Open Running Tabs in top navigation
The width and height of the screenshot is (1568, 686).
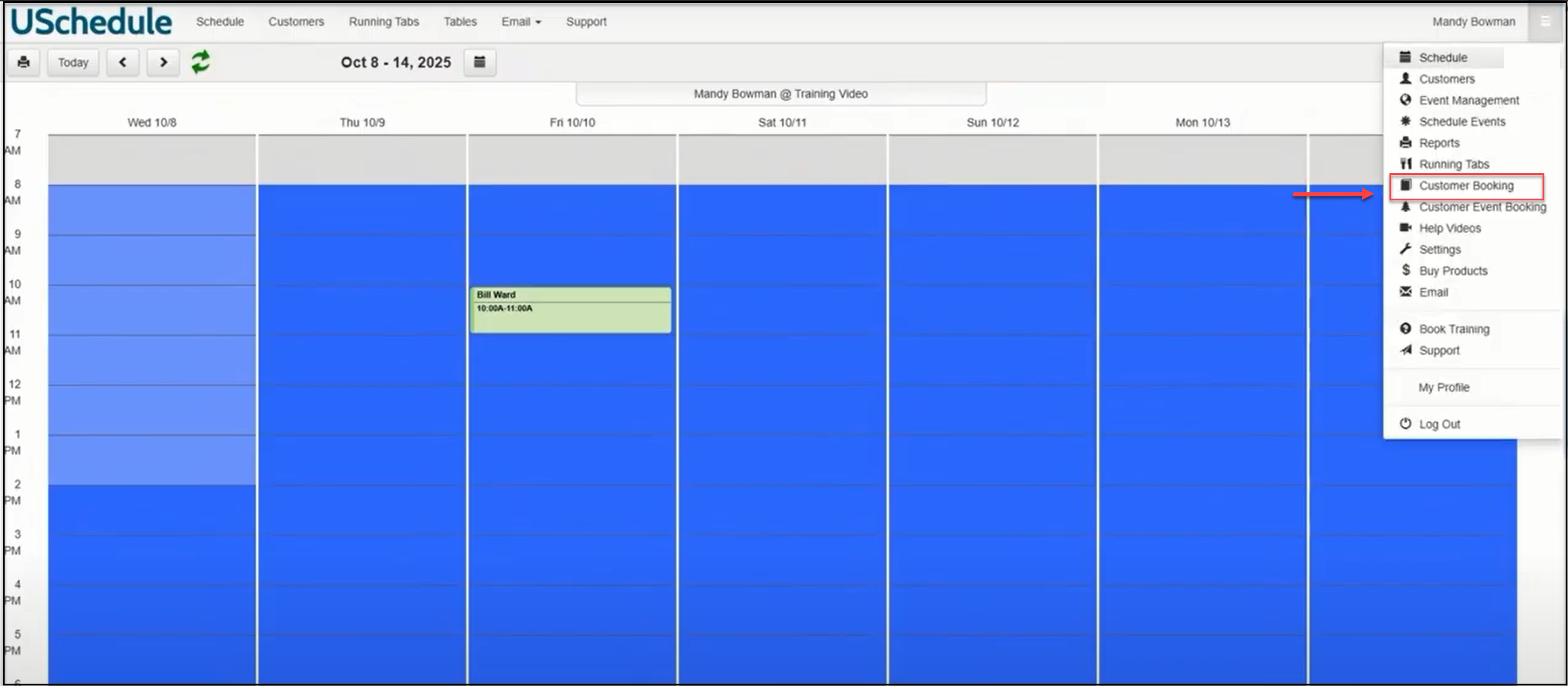pyautogui.click(x=384, y=22)
